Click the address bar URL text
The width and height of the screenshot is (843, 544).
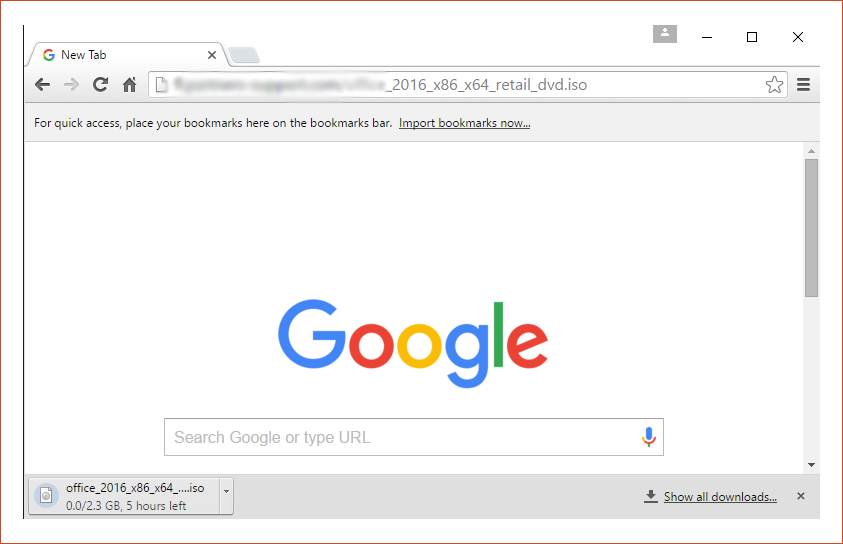(x=381, y=84)
